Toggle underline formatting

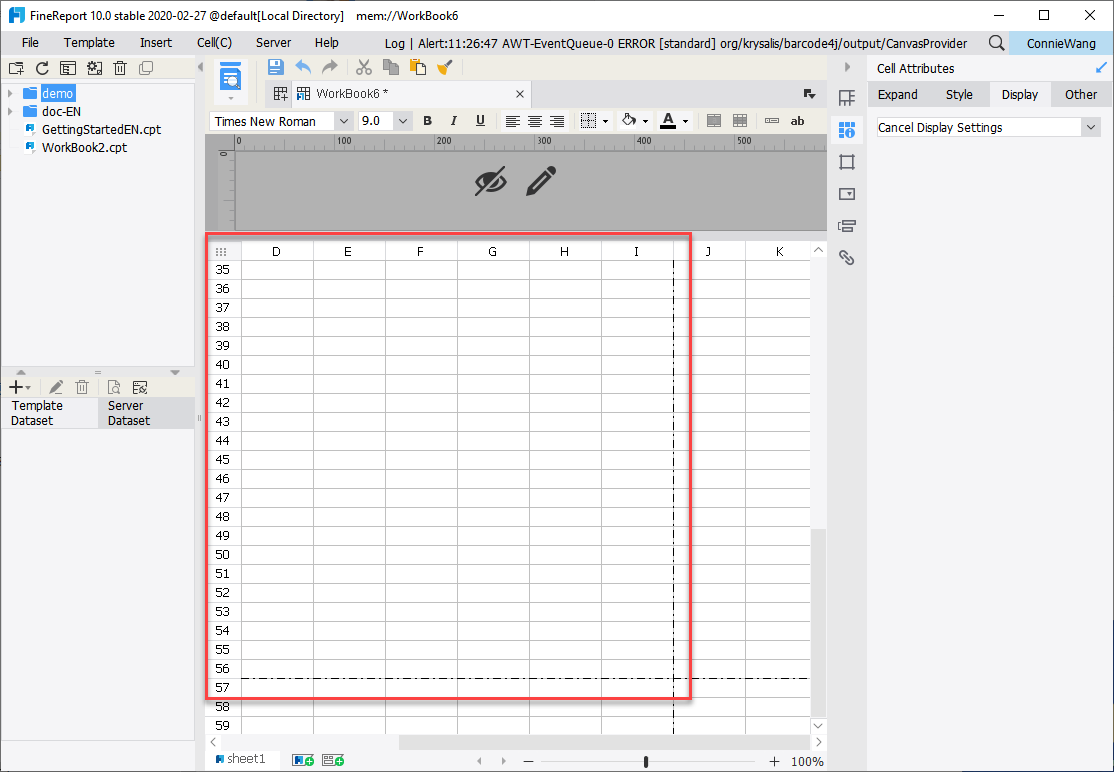[480, 120]
